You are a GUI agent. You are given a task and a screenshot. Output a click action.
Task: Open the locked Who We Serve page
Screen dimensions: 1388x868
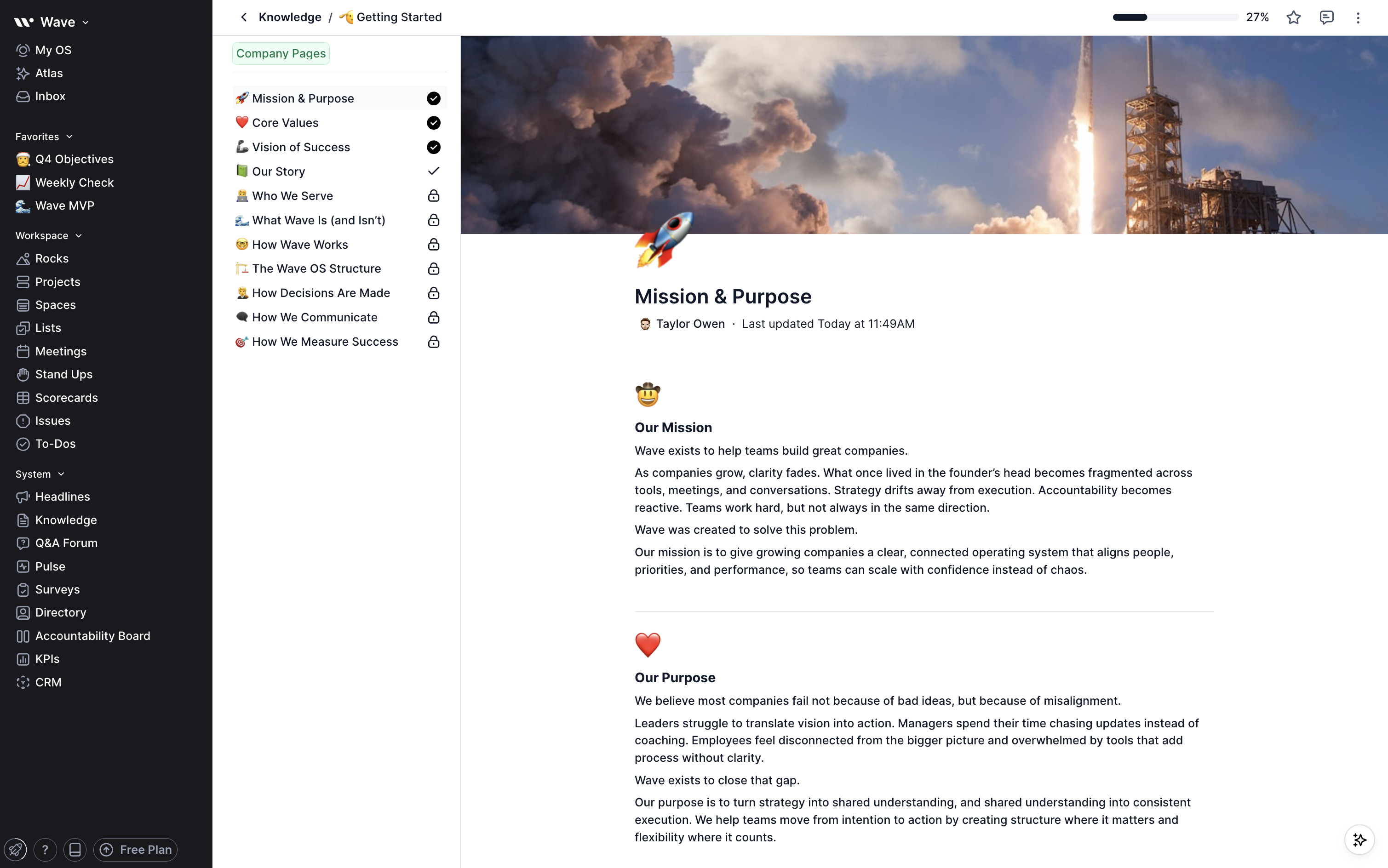(x=293, y=196)
